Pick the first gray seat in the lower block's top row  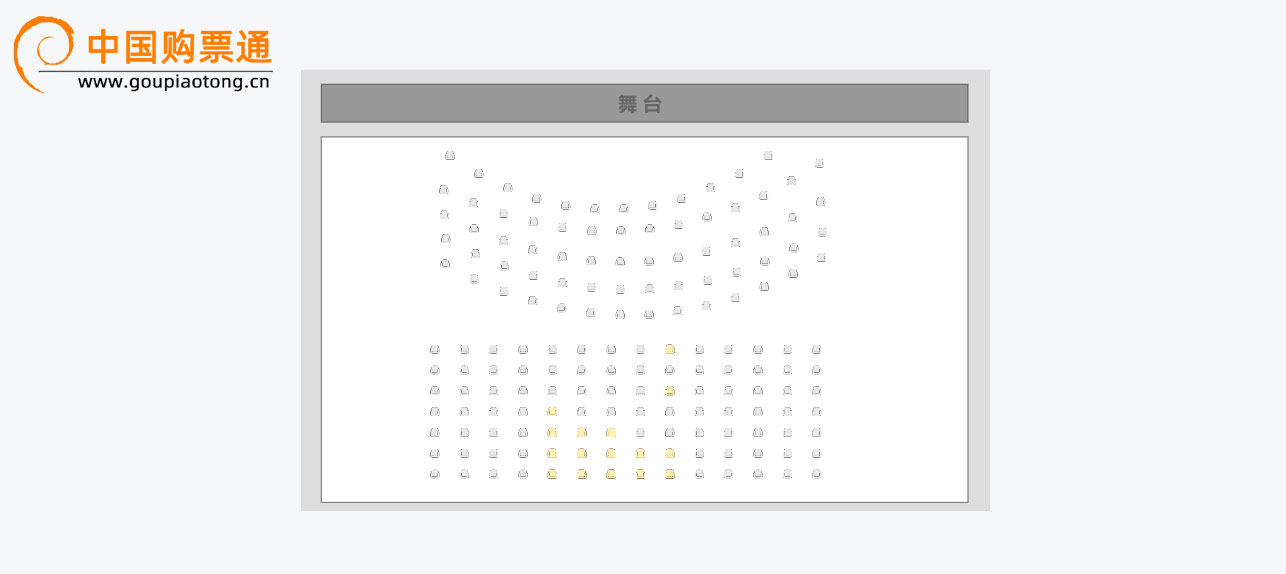435,349
